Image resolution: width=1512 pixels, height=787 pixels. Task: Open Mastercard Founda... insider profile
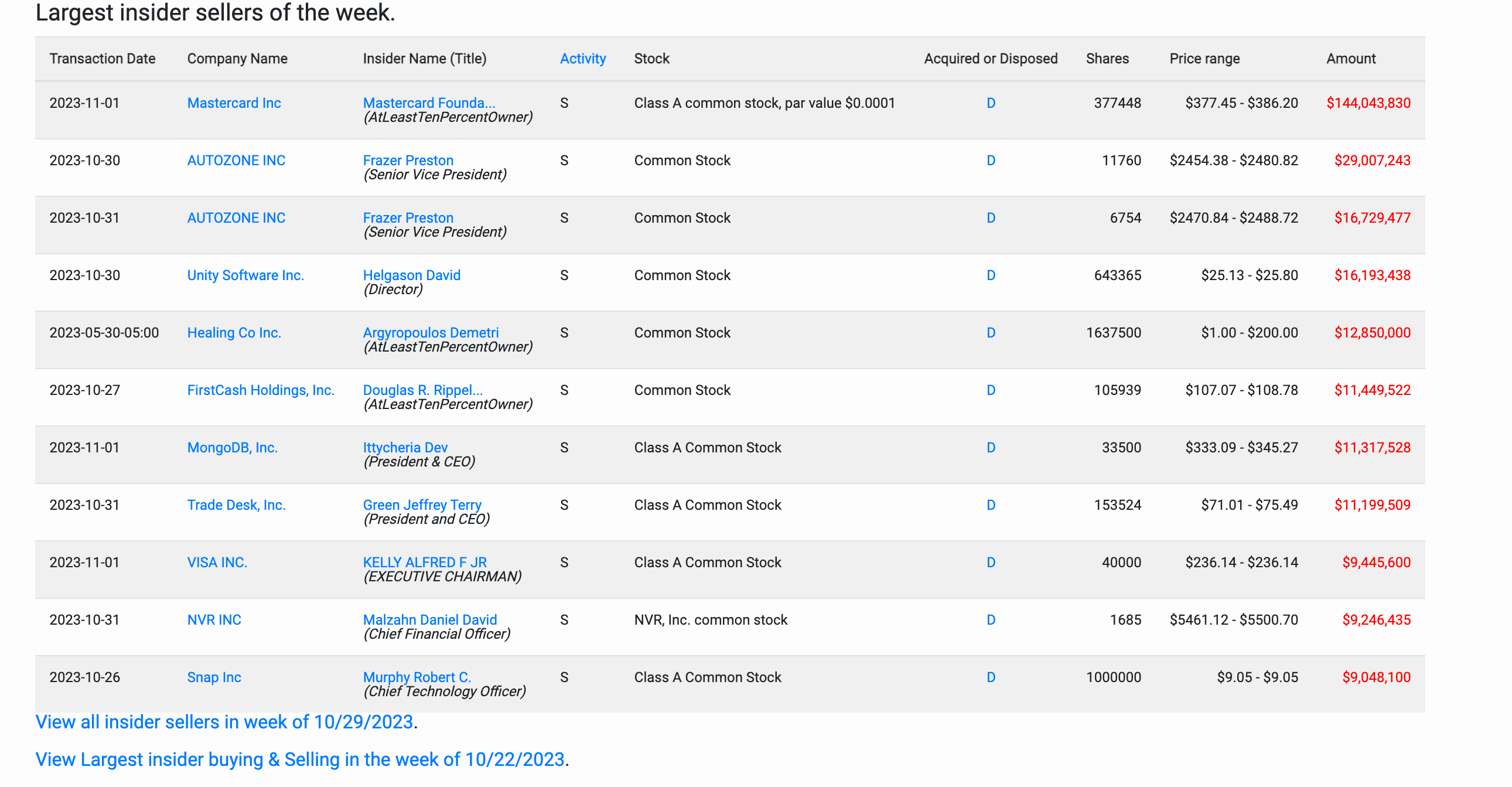click(428, 103)
